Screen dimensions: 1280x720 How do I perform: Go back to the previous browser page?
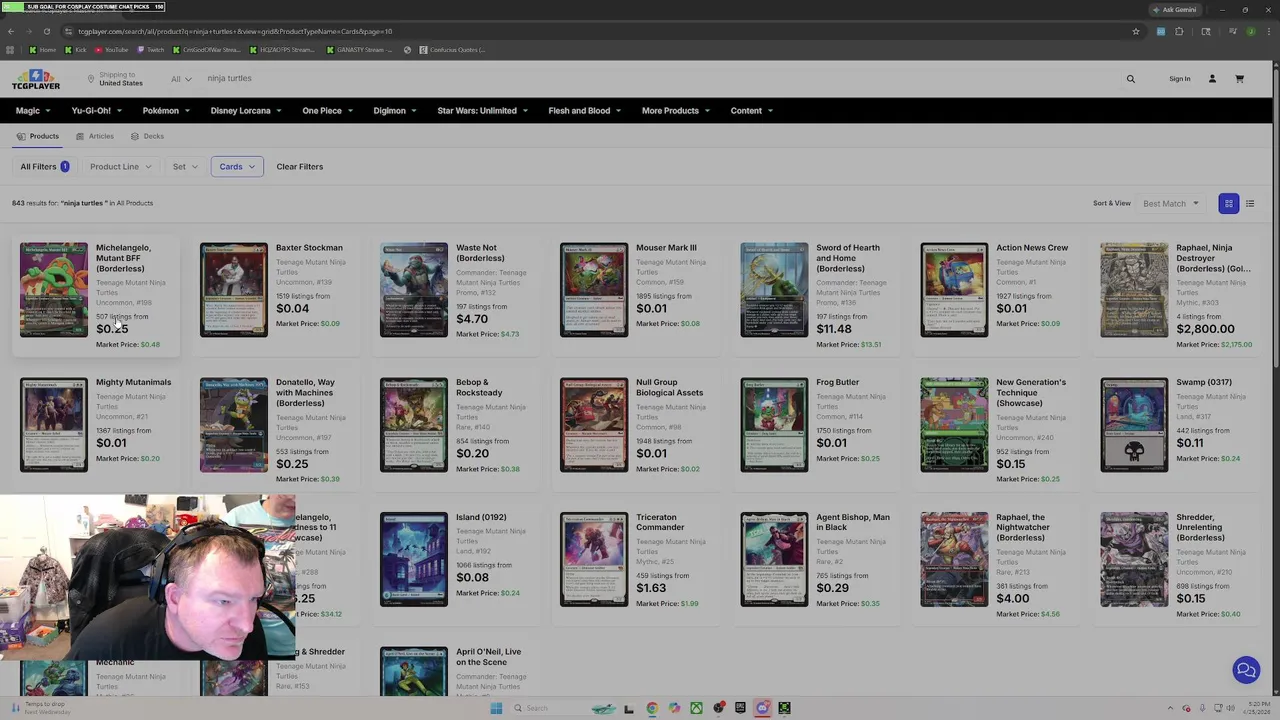(x=11, y=31)
